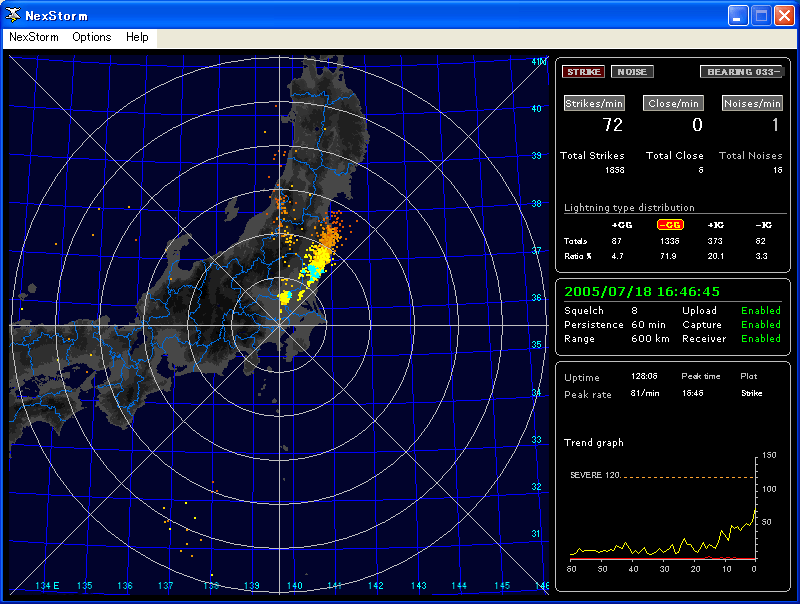Click the Noises/min label button
Screen dimensions: 800x604
coord(752,103)
